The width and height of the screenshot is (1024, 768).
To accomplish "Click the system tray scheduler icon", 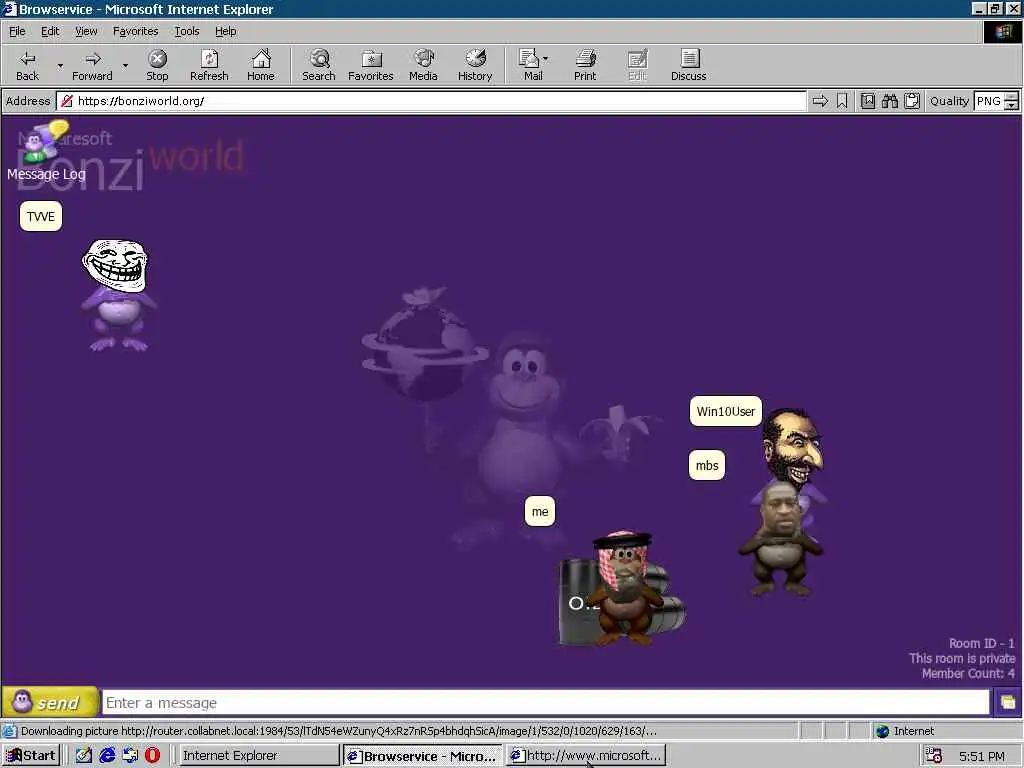I will click(934, 756).
